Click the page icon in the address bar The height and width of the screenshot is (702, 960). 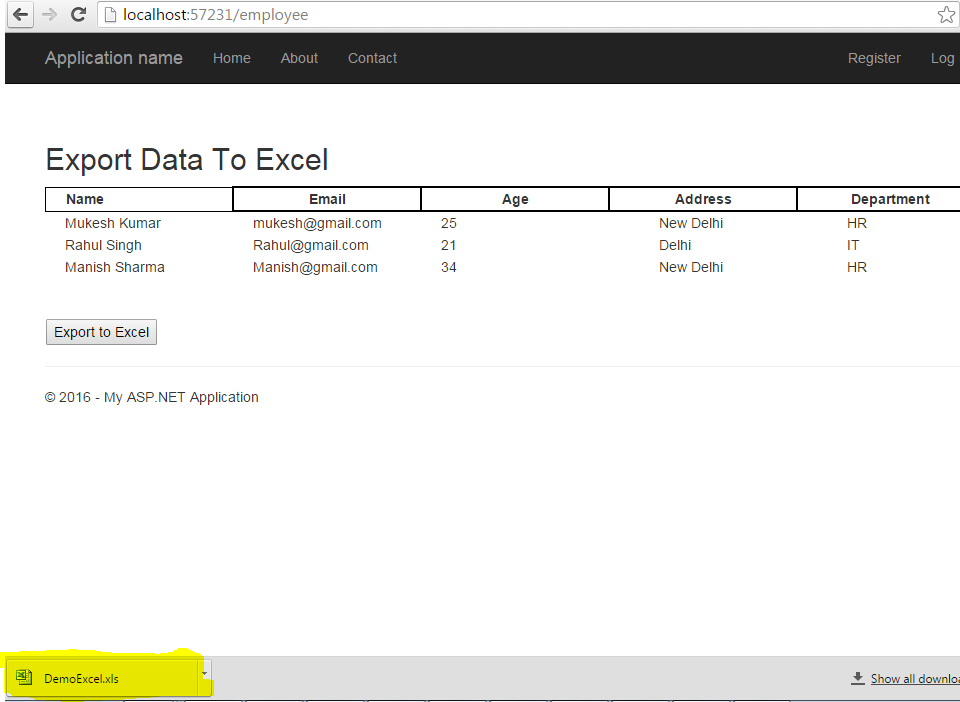click(111, 15)
